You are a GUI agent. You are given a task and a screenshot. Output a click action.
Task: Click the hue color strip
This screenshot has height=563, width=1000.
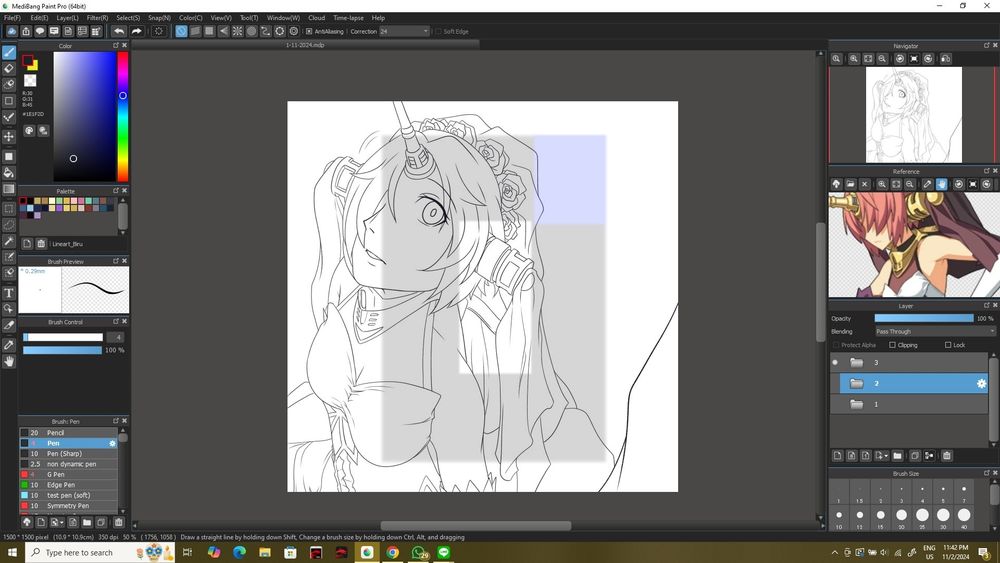coord(122,117)
